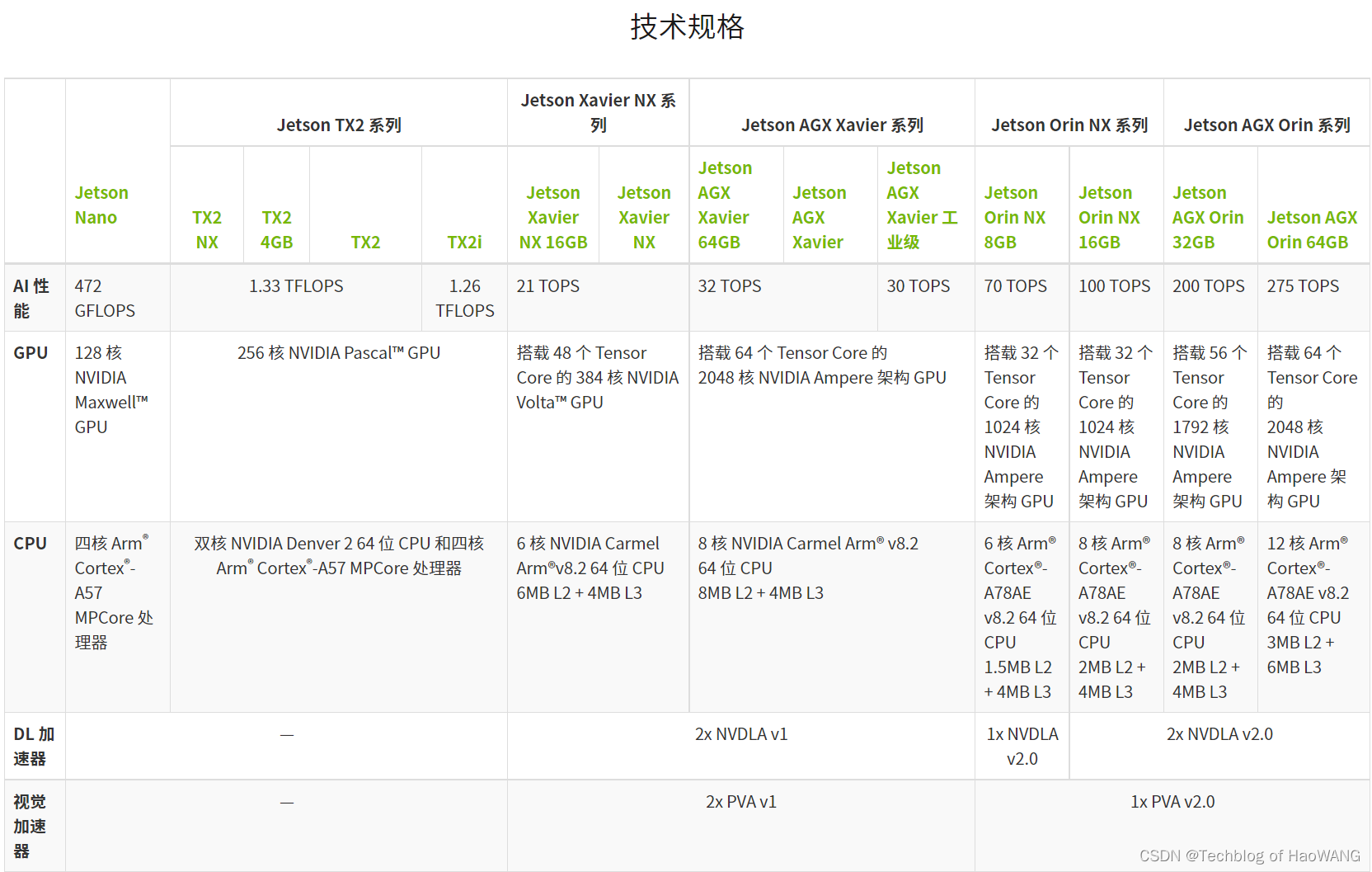The height and width of the screenshot is (872, 1372).
Task: Open the Jetson AGX Orin 64GB link
Action: [x=1312, y=230]
